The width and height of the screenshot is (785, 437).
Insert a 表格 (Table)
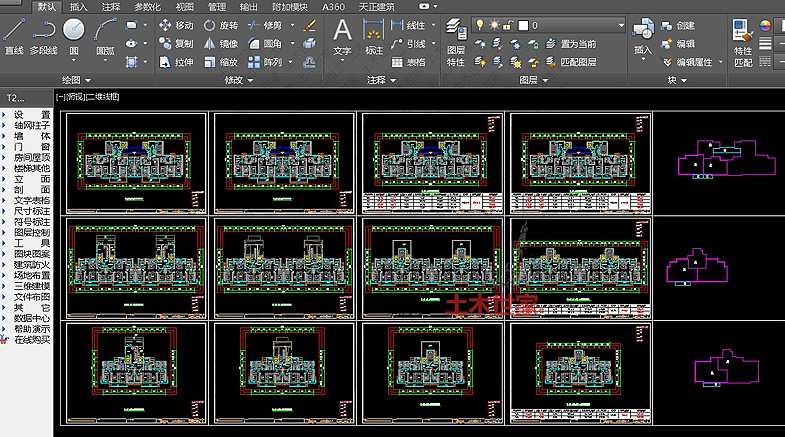point(408,62)
